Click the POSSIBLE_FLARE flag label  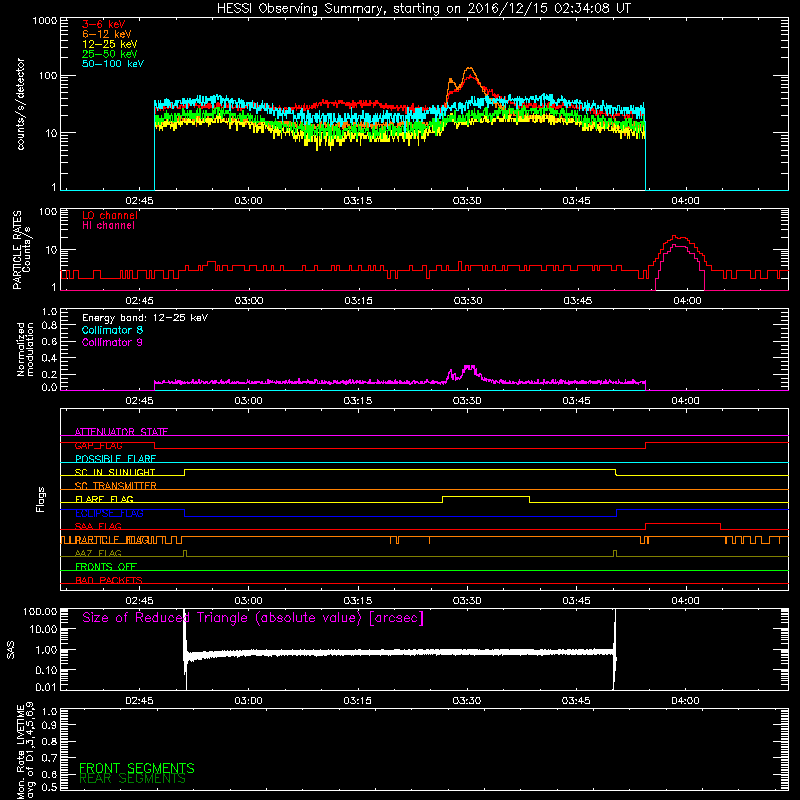(115, 459)
